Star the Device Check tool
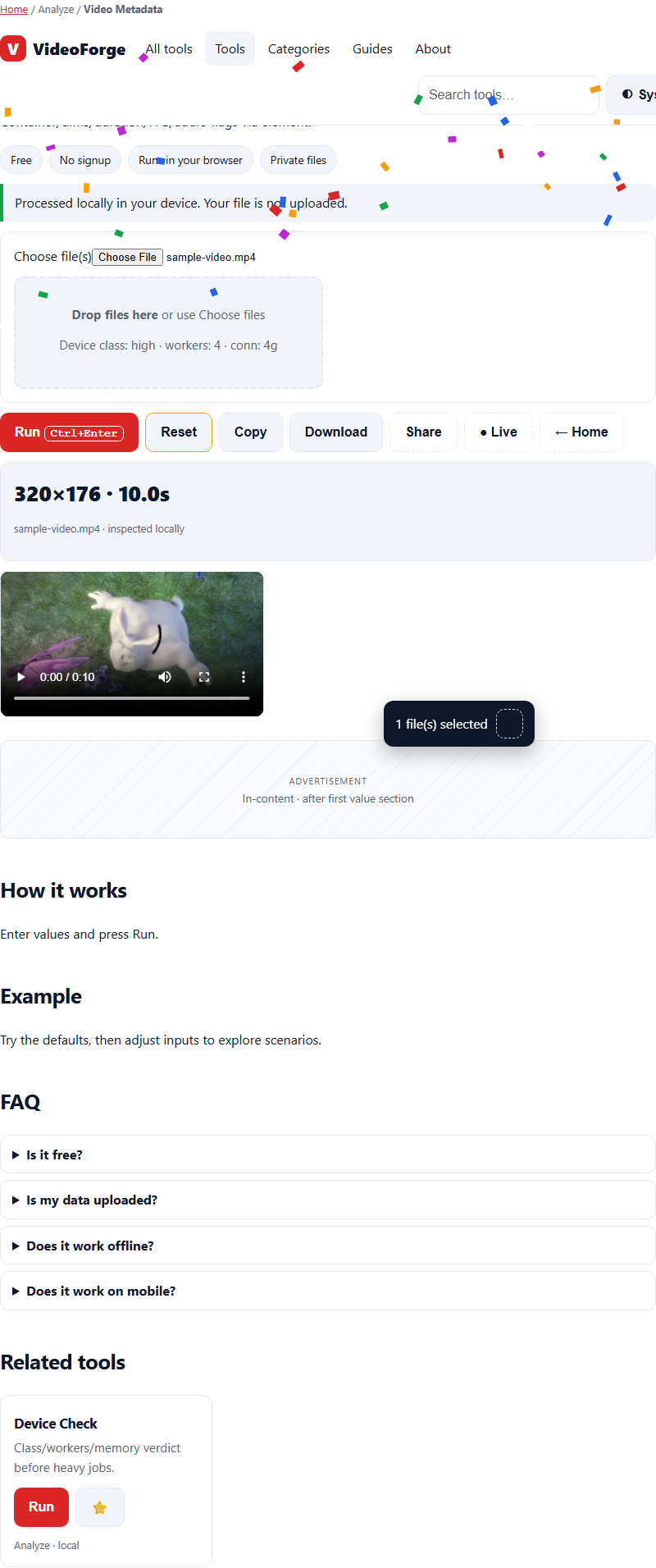The width and height of the screenshot is (656, 1568). click(100, 1507)
